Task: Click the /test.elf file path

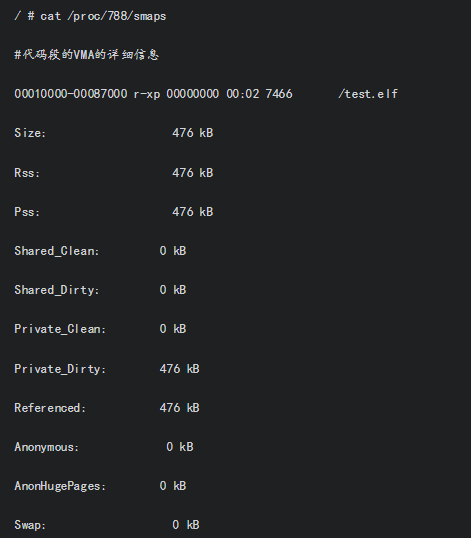Action: [368, 94]
